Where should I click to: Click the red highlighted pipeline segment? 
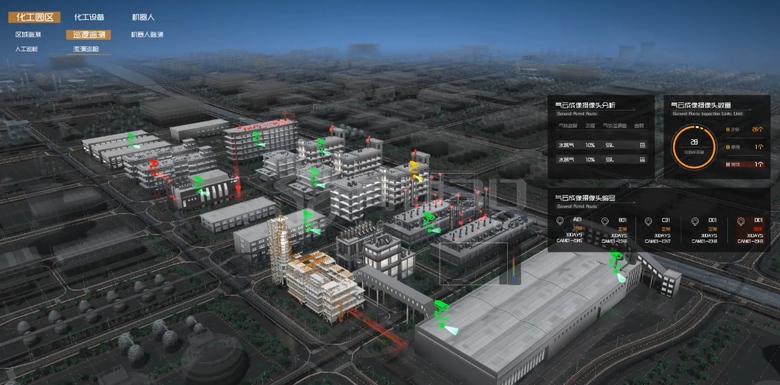pyautogui.click(x=379, y=328)
